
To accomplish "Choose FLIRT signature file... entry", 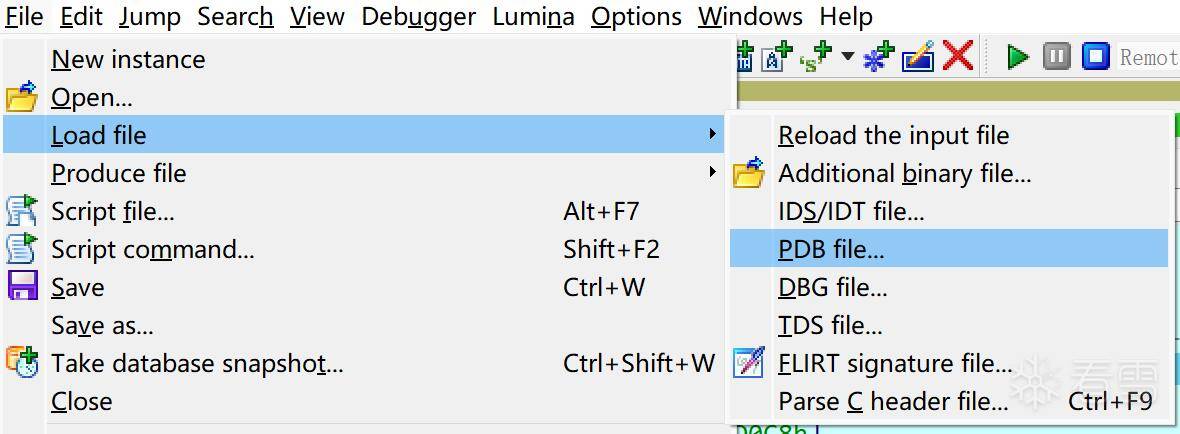I will [x=895, y=363].
